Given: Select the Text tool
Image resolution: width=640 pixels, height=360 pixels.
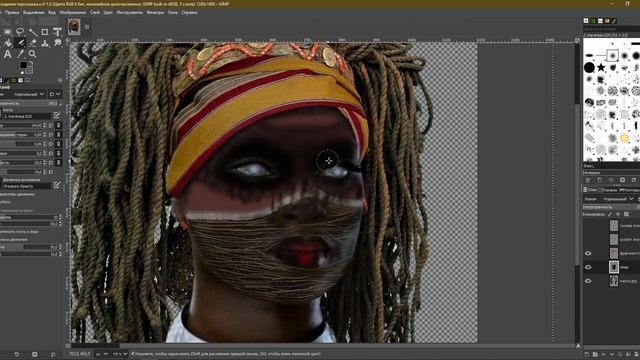Looking at the screenshot, I should (x=8, y=54).
